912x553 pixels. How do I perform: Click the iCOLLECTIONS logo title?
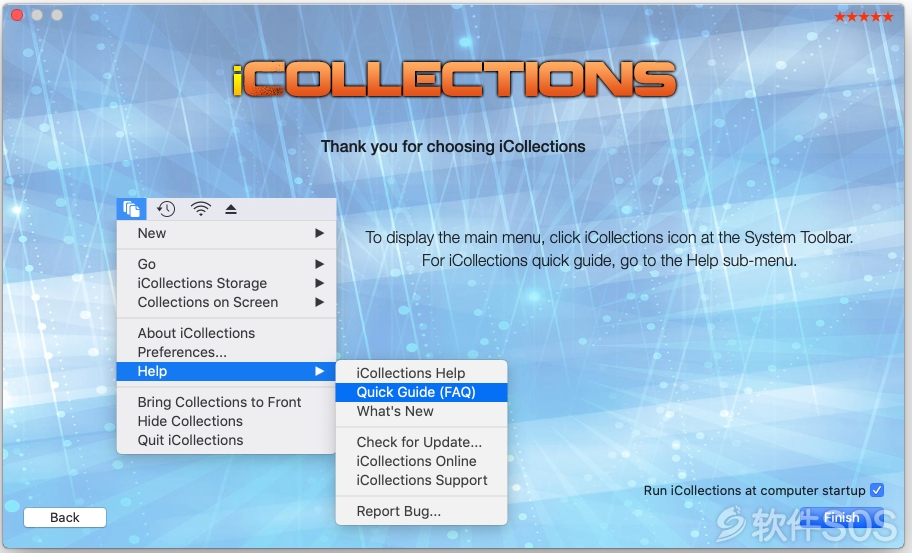pyautogui.click(x=454, y=79)
